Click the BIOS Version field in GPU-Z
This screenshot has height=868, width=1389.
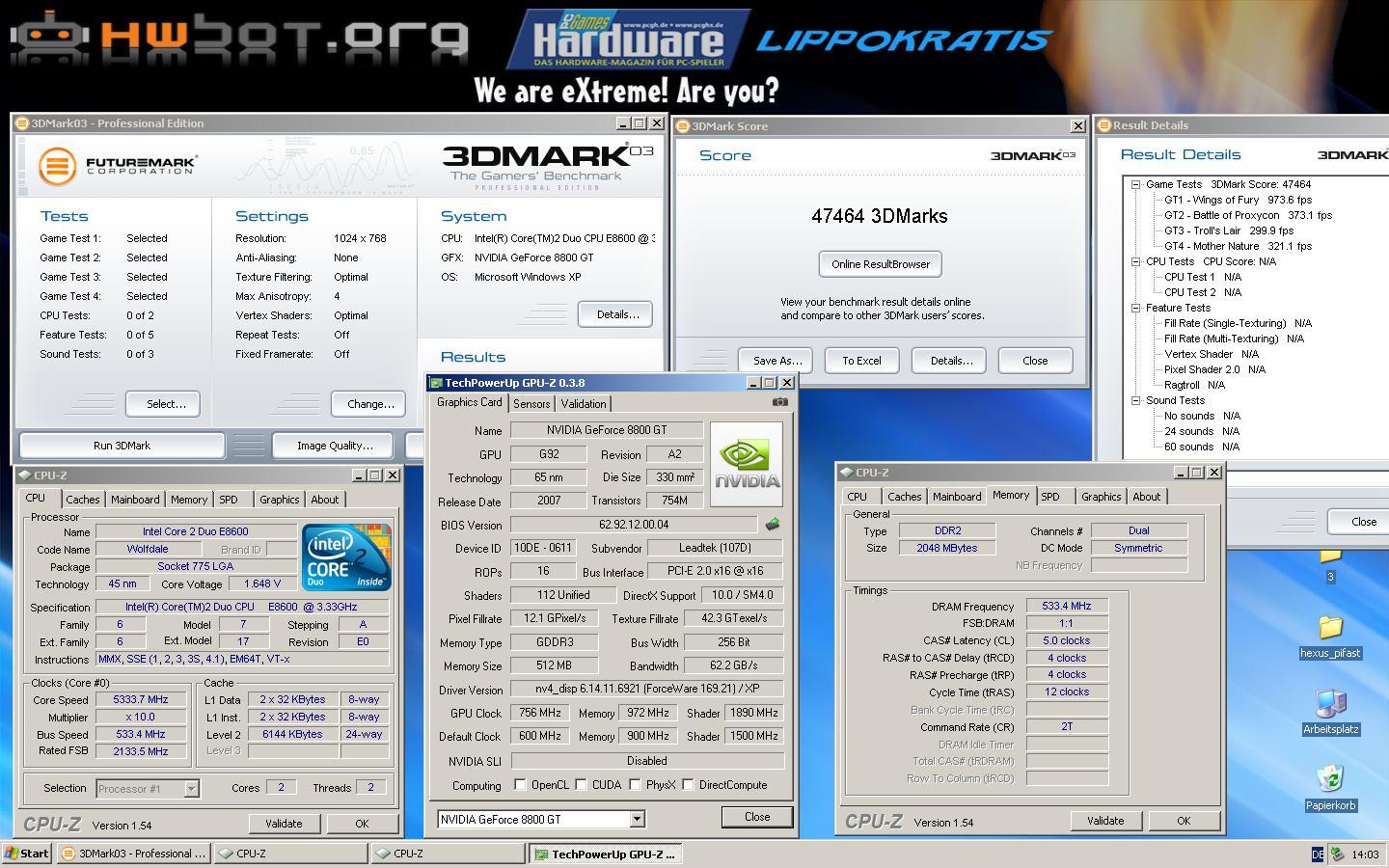(x=636, y=525)
